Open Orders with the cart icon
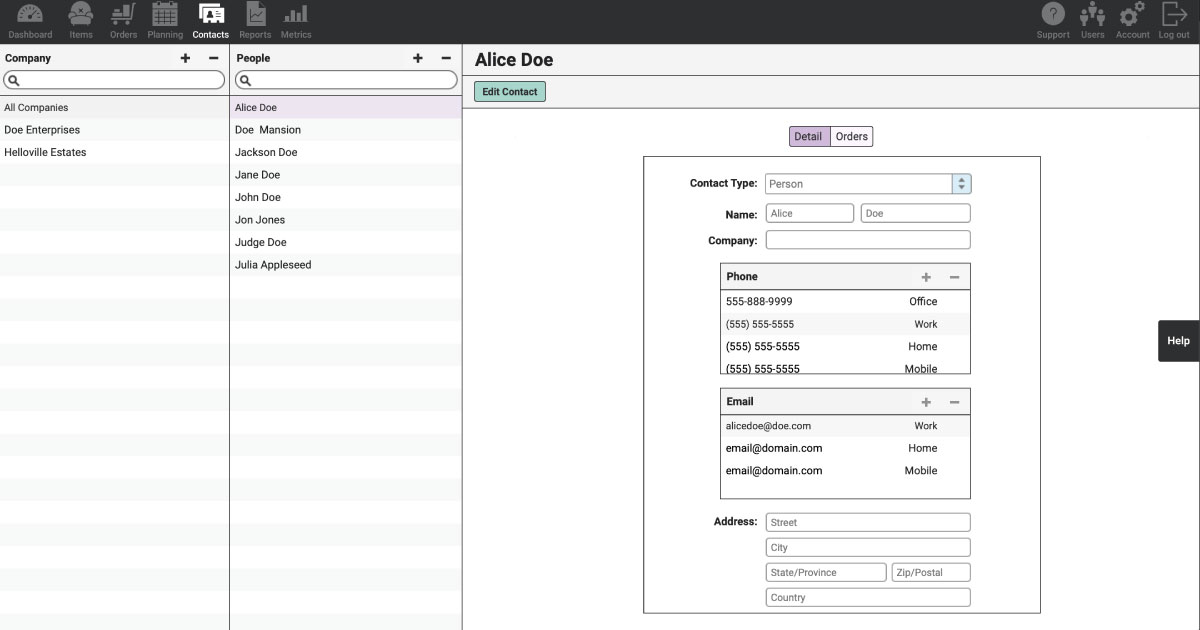 (123, 14)
